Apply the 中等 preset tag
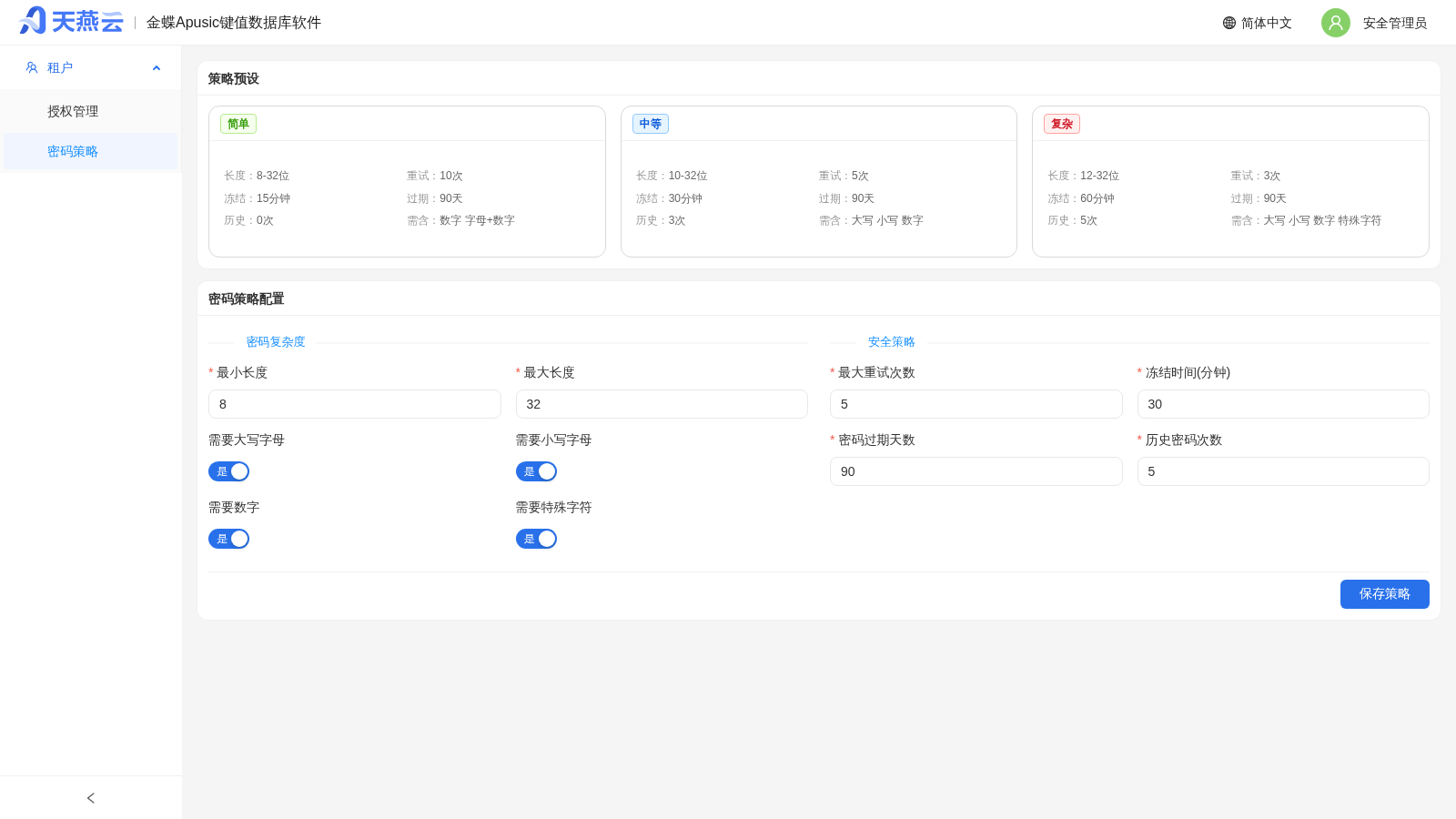This screenshot has height=819, width=1456. (x=651, y=124)
